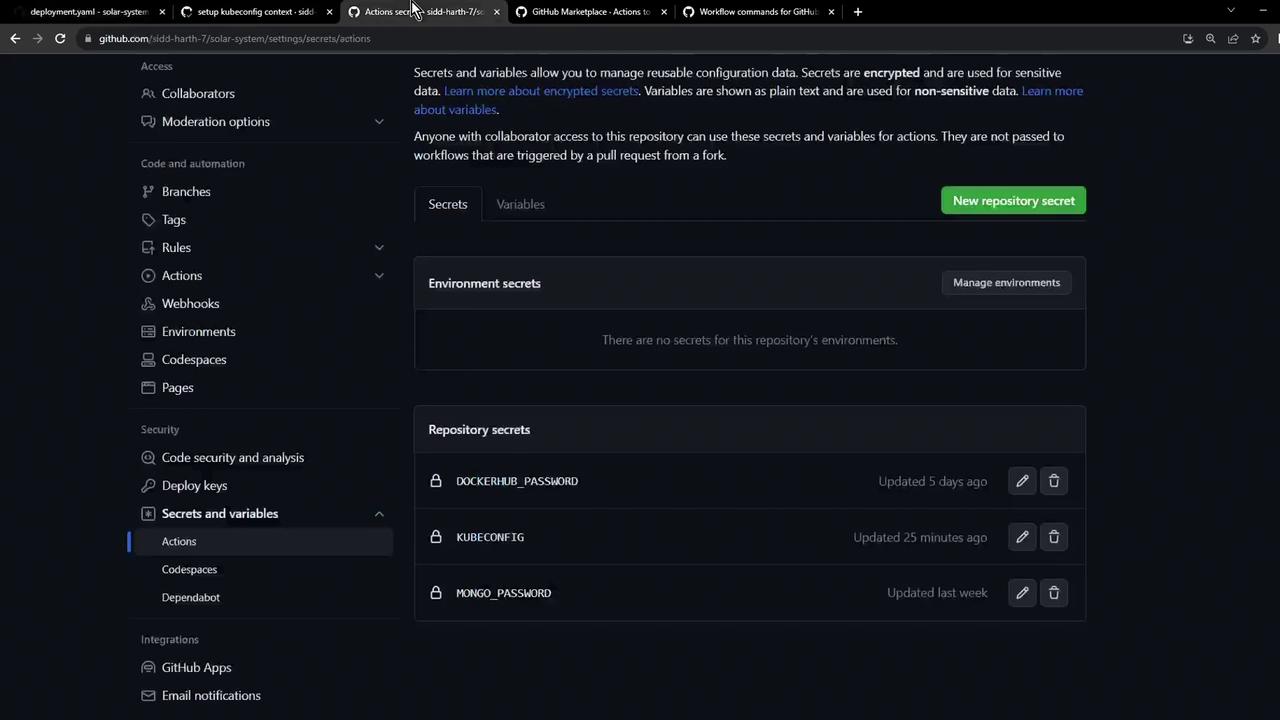Click the Webhooks icon in the sidebar

(148, 304)
